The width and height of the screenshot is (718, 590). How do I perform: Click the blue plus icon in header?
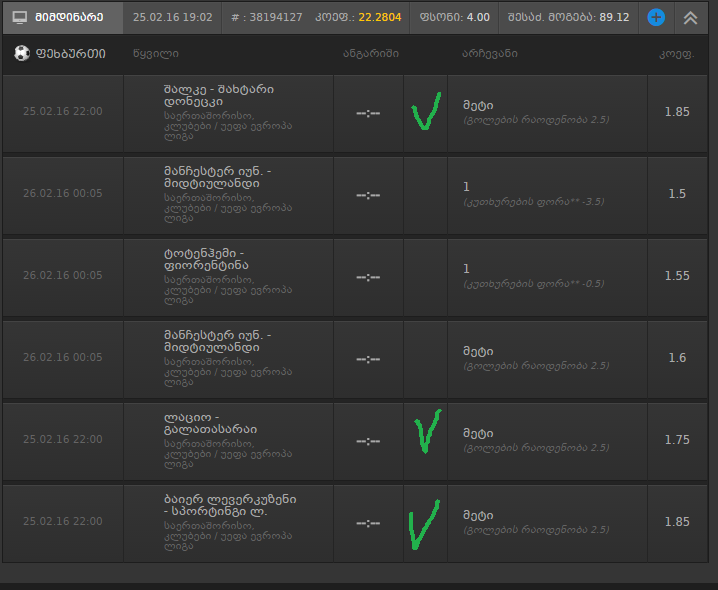656,17
